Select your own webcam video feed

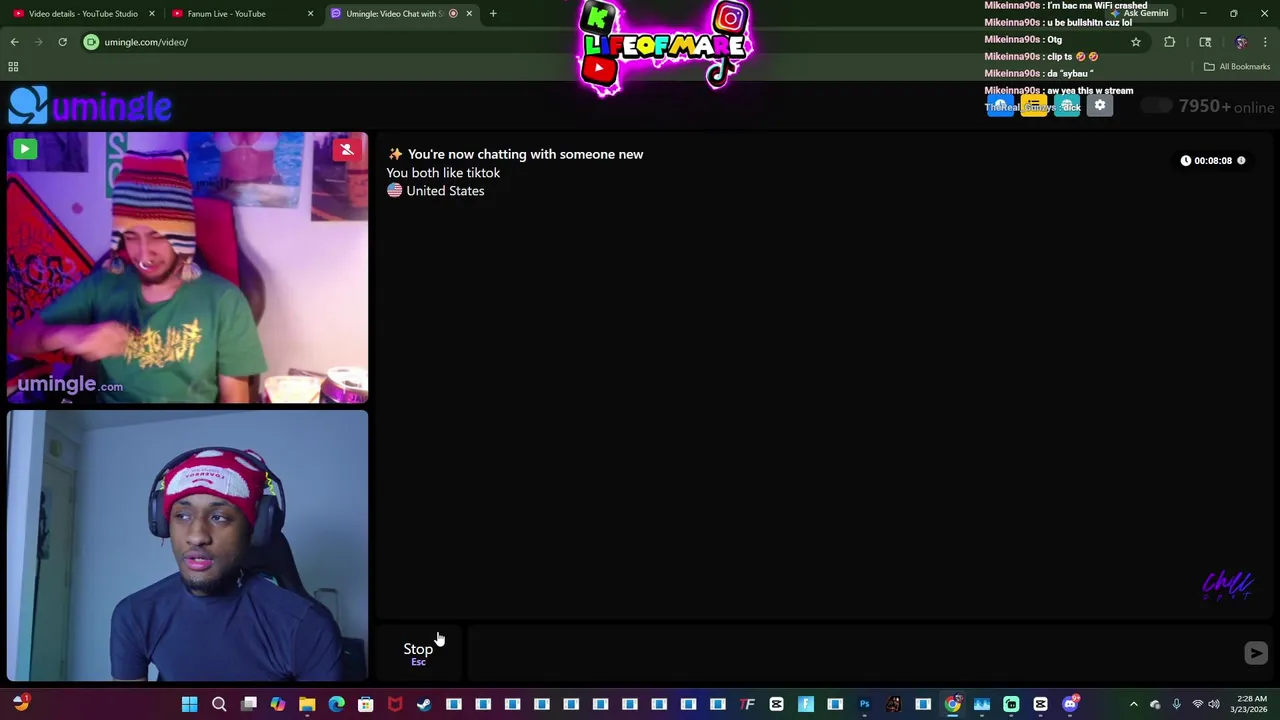pyautogui.click(x=187, y=546)
